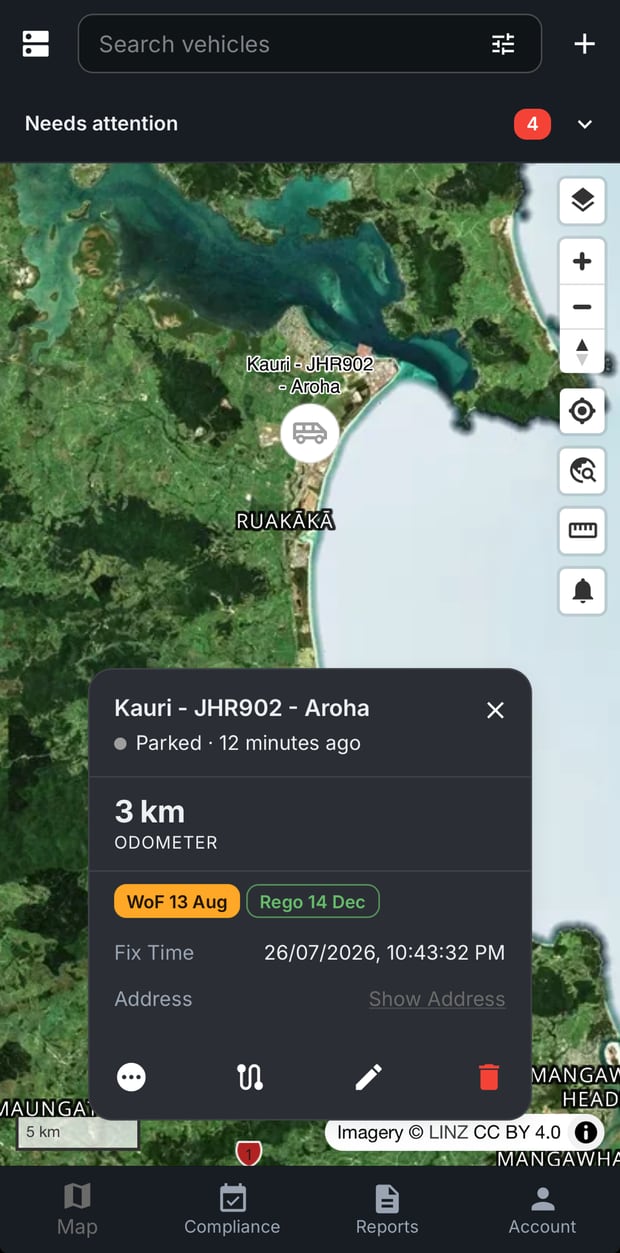Viewport: 620px width, 1253px height.
Task: Open the globe search map tool
Action: pos(582,470)
